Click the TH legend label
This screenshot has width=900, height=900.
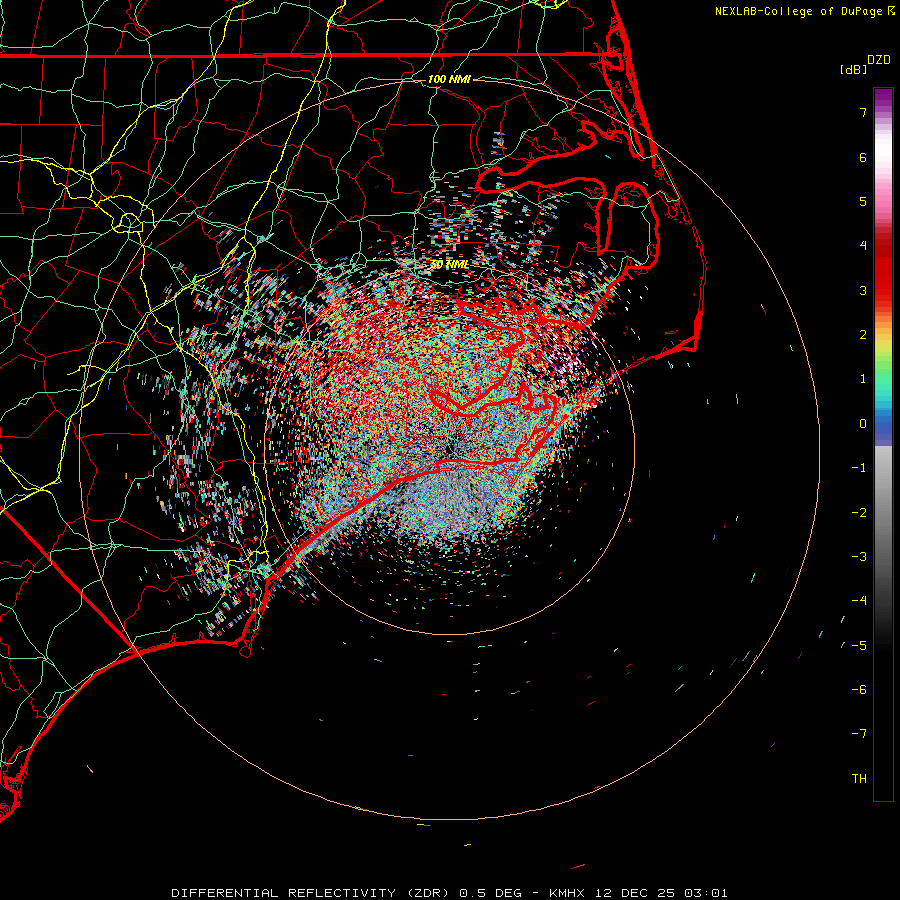tap(859, 779)
